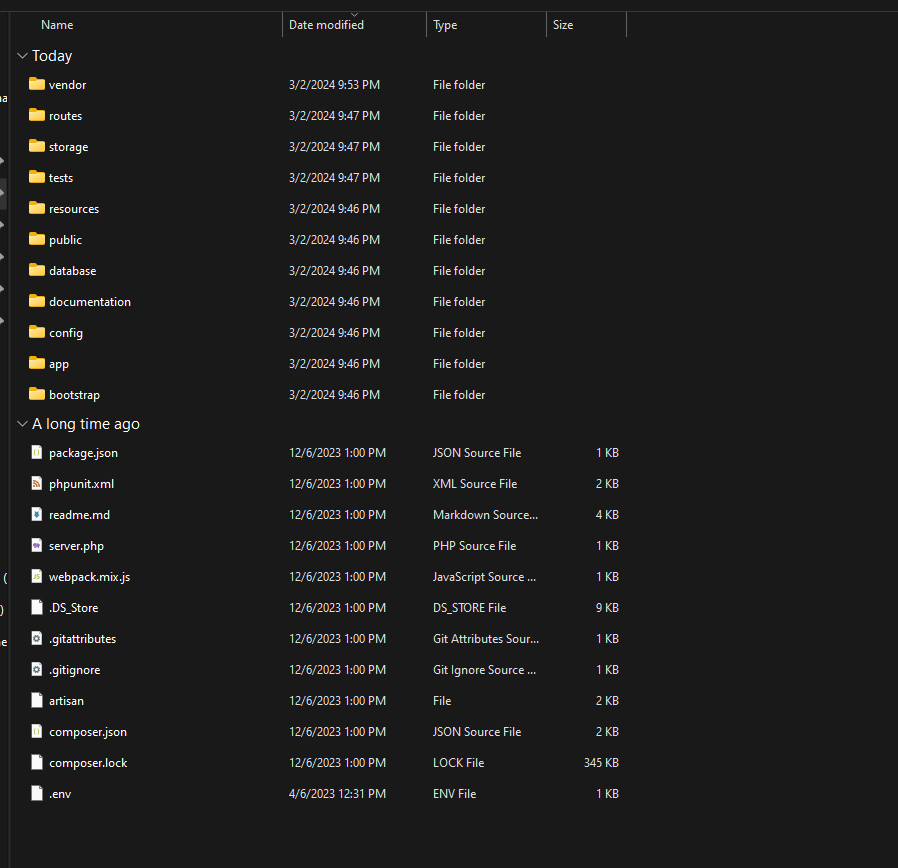Image resolution: width=898 pixels, height=868 pixels.
Task: Click the webpack.mix.js file icon
Action: point(37,576)
